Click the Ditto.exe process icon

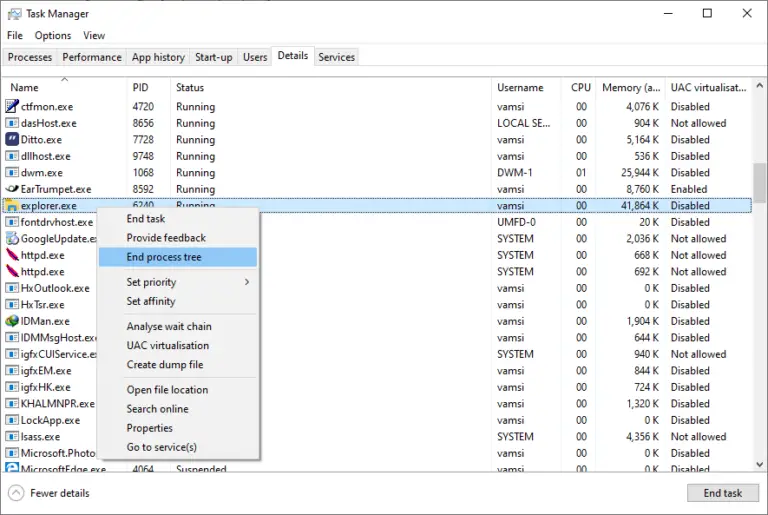coord(13,140)
